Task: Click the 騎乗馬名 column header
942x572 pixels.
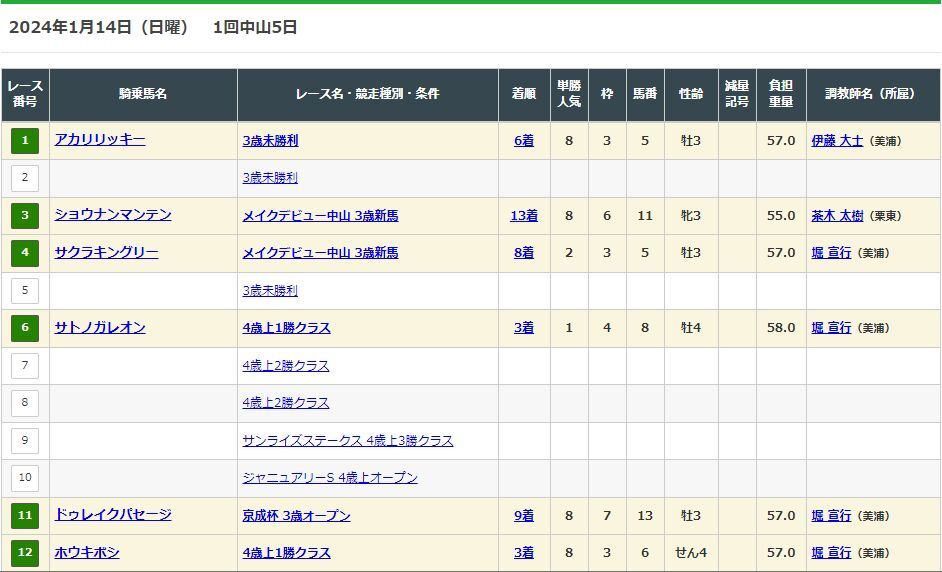Action: point(143,94)
